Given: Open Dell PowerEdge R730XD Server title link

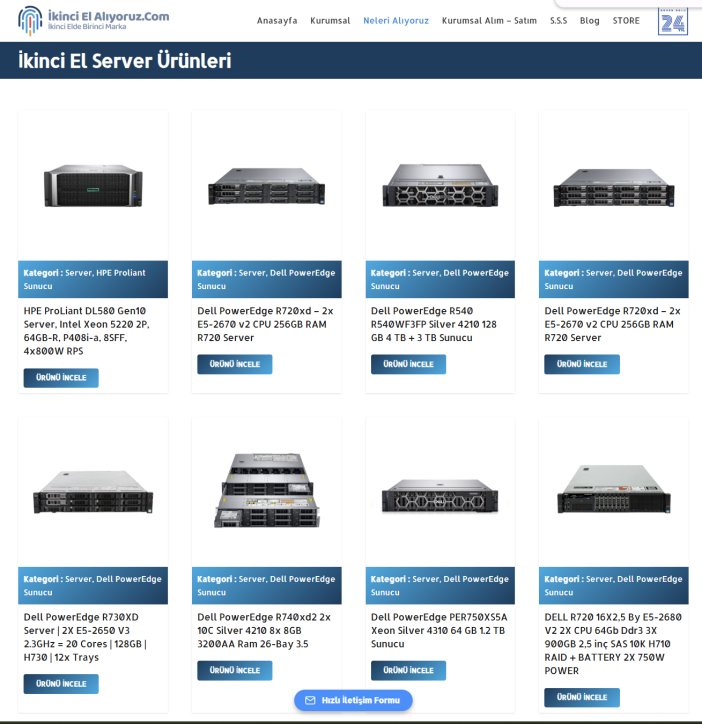Looking at the screenshot, I should [x=85, y=637].
